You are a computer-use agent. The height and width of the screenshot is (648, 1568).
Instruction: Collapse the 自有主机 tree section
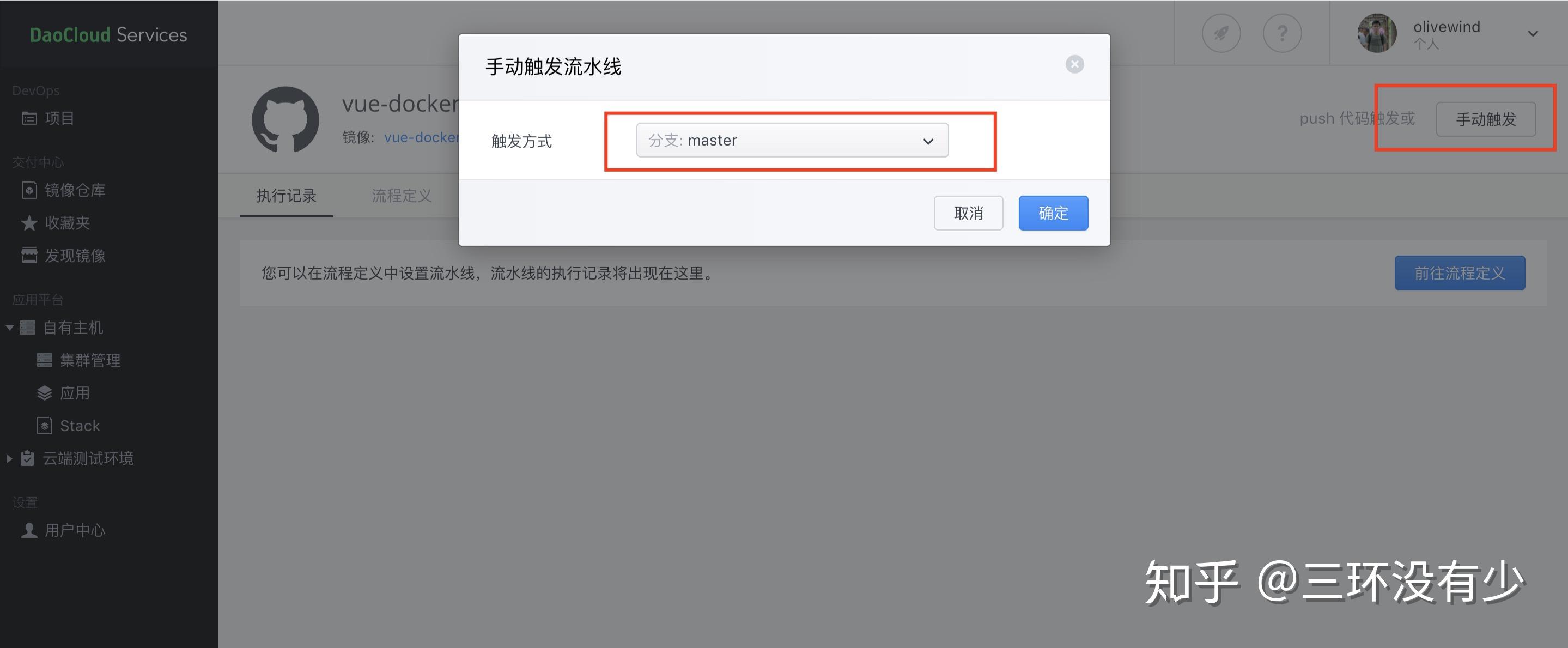tap(10, 328)
